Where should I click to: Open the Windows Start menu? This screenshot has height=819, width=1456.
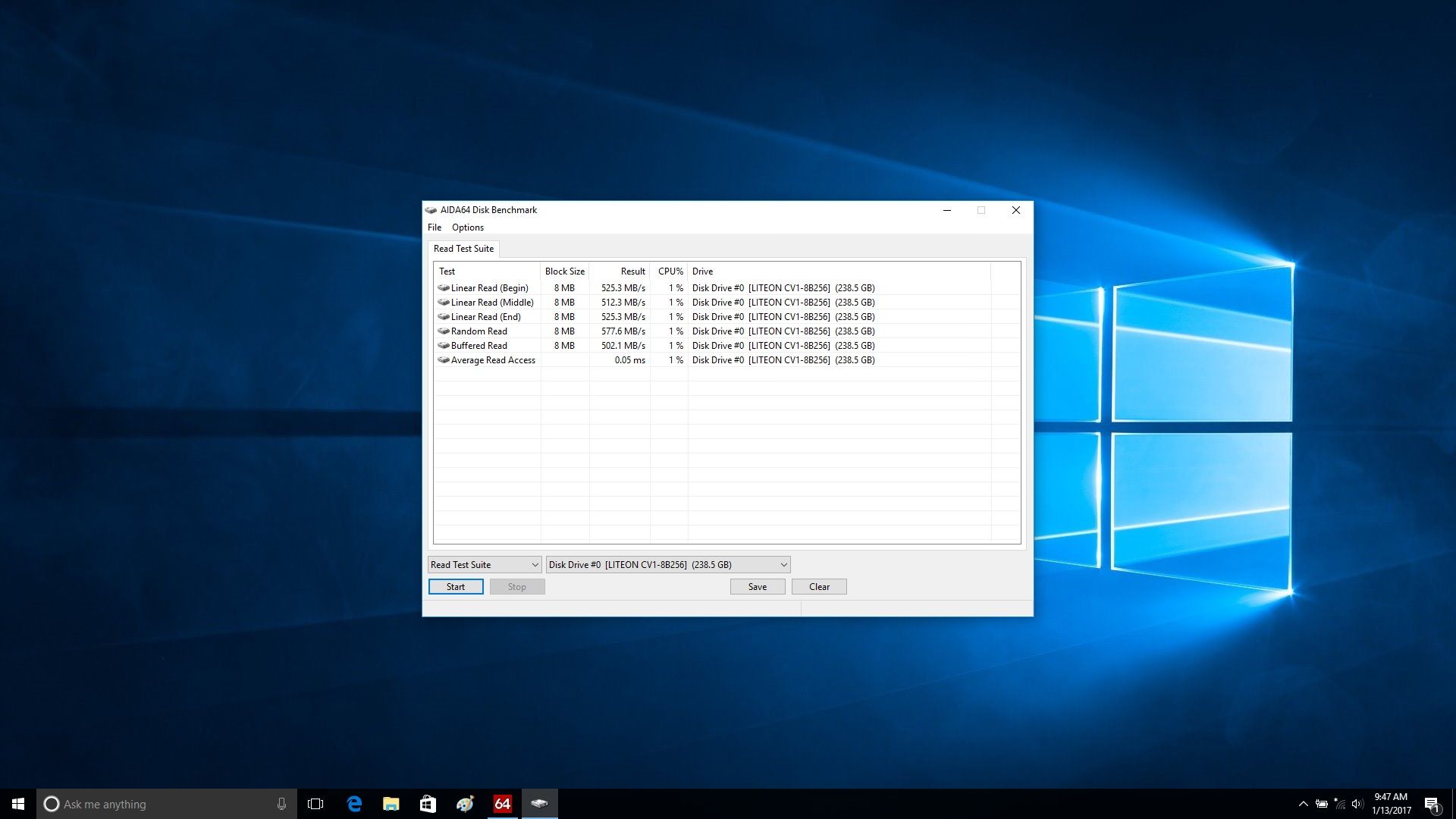[x=18, y=804]
